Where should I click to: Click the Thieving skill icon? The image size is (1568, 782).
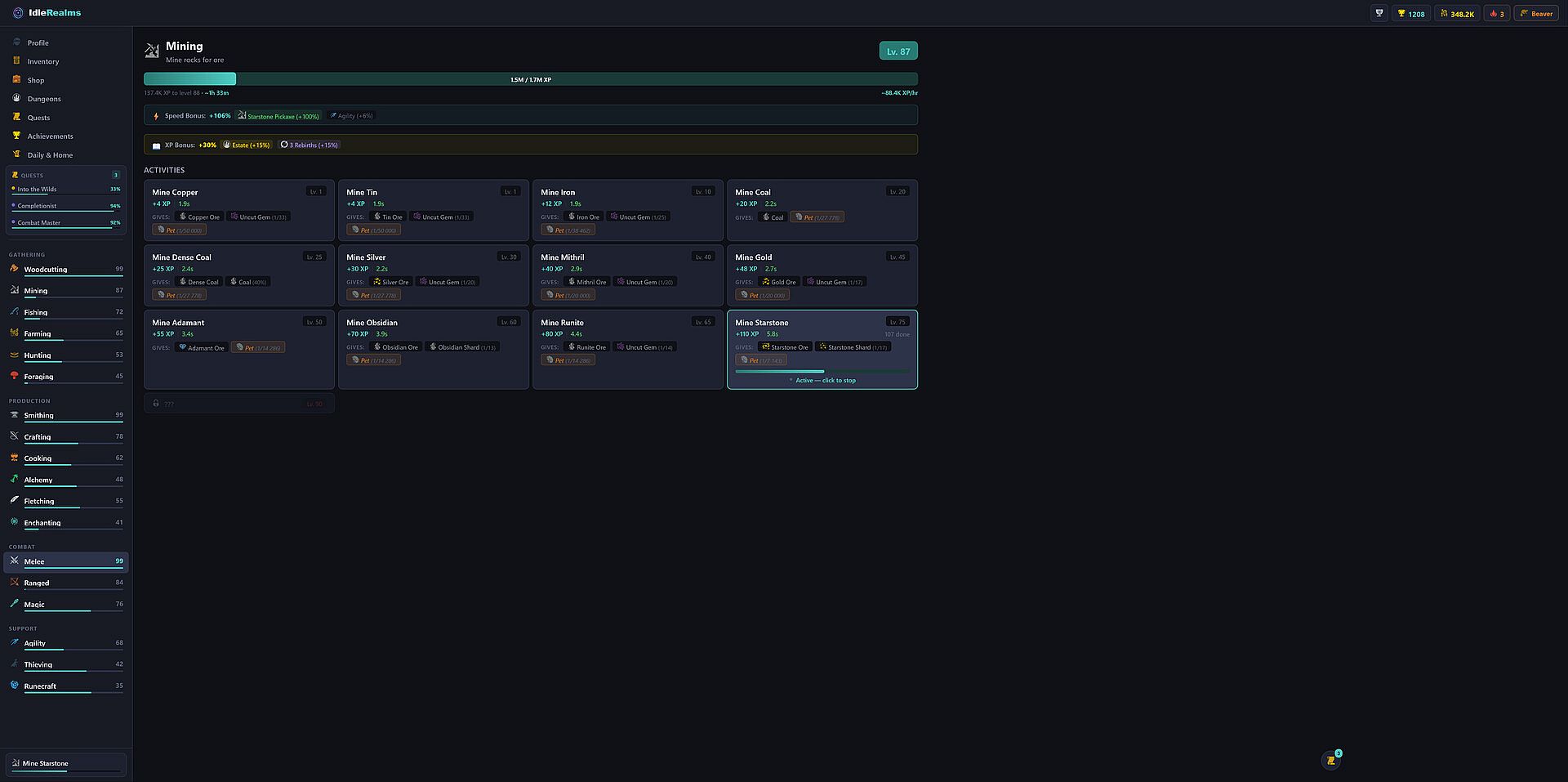[x=14, y=664]
